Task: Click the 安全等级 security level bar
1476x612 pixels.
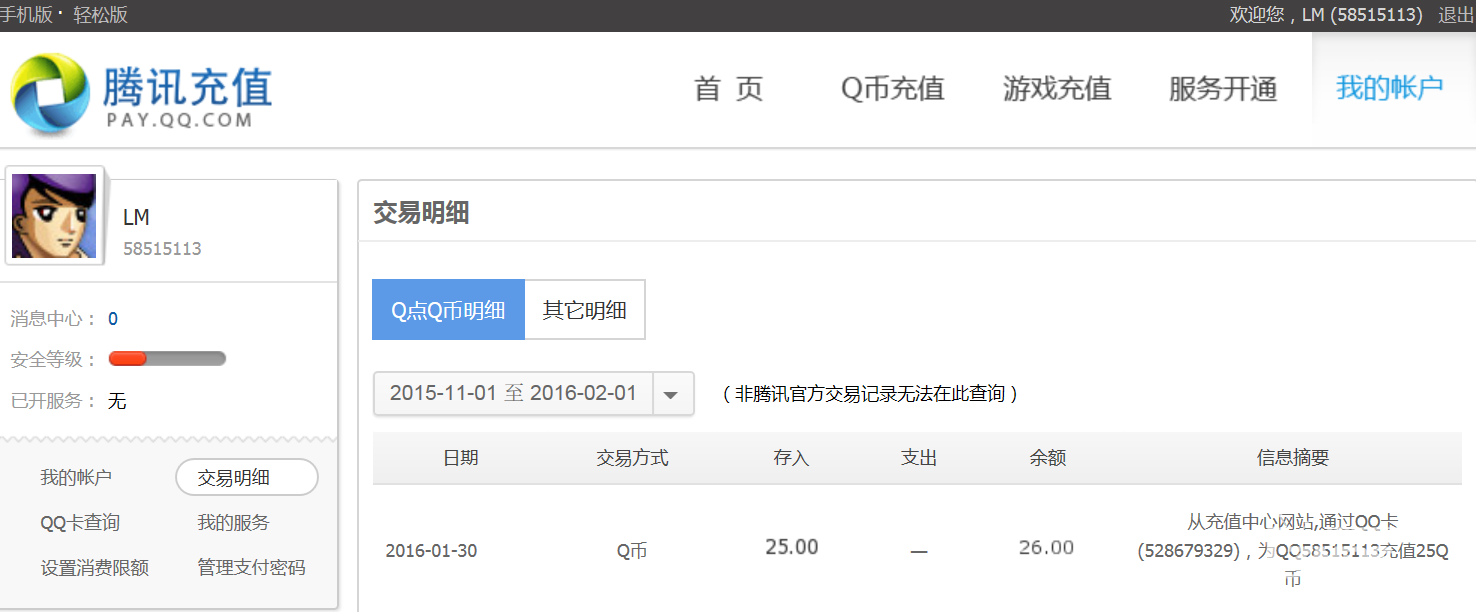Action: coord(167,359)
